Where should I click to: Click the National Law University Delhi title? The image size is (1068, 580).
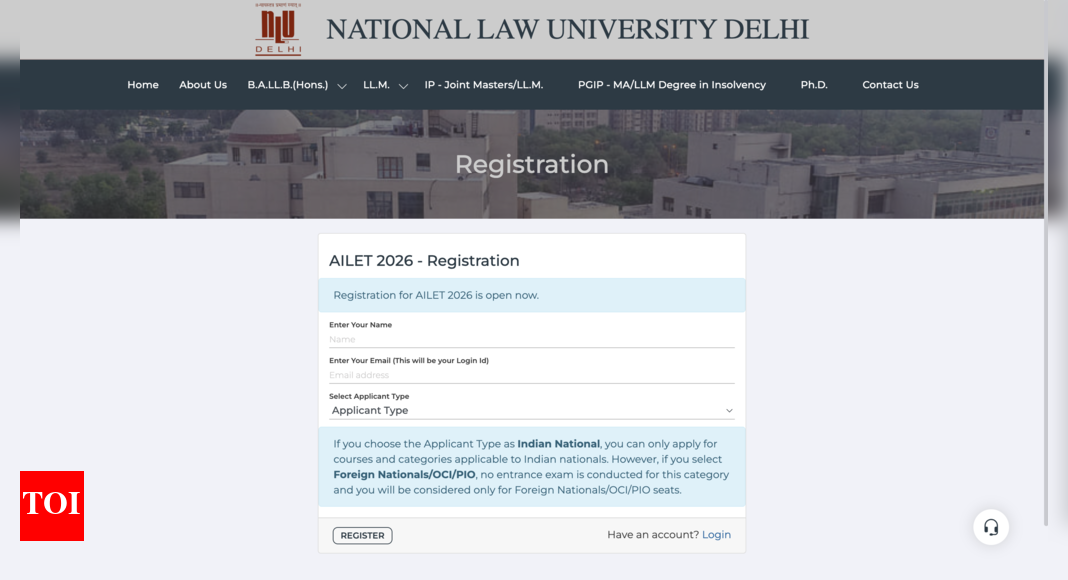pyautogui.click(x=567, y=30)
